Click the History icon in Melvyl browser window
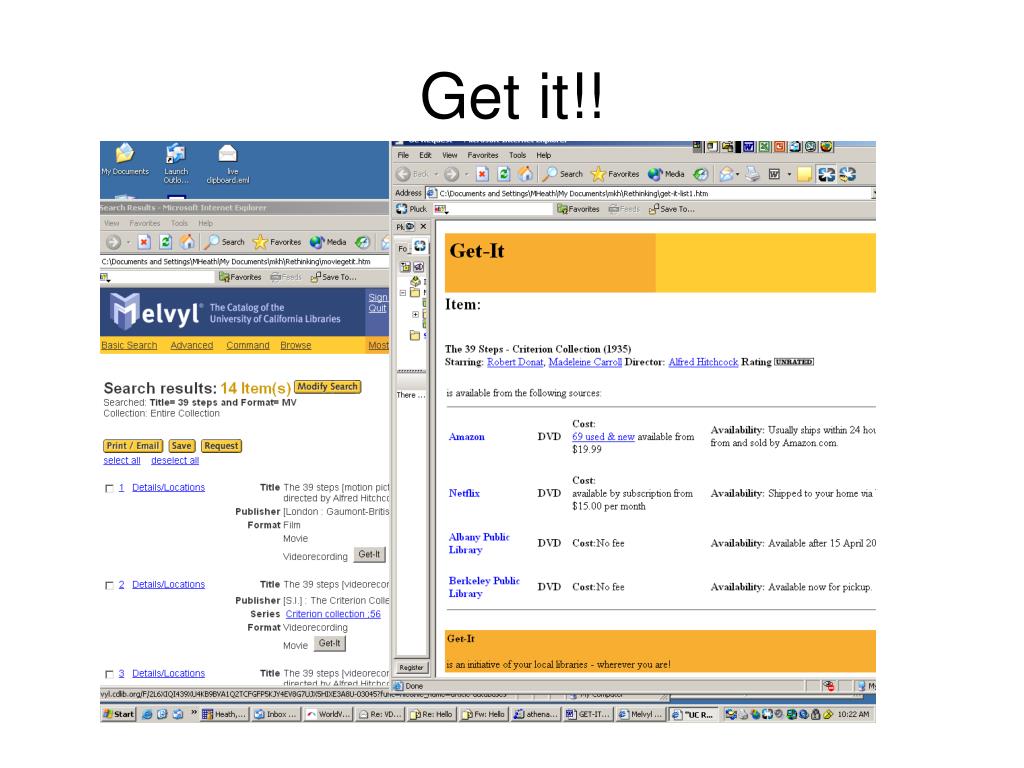1024x768 pixels. [x=362, y=242]
